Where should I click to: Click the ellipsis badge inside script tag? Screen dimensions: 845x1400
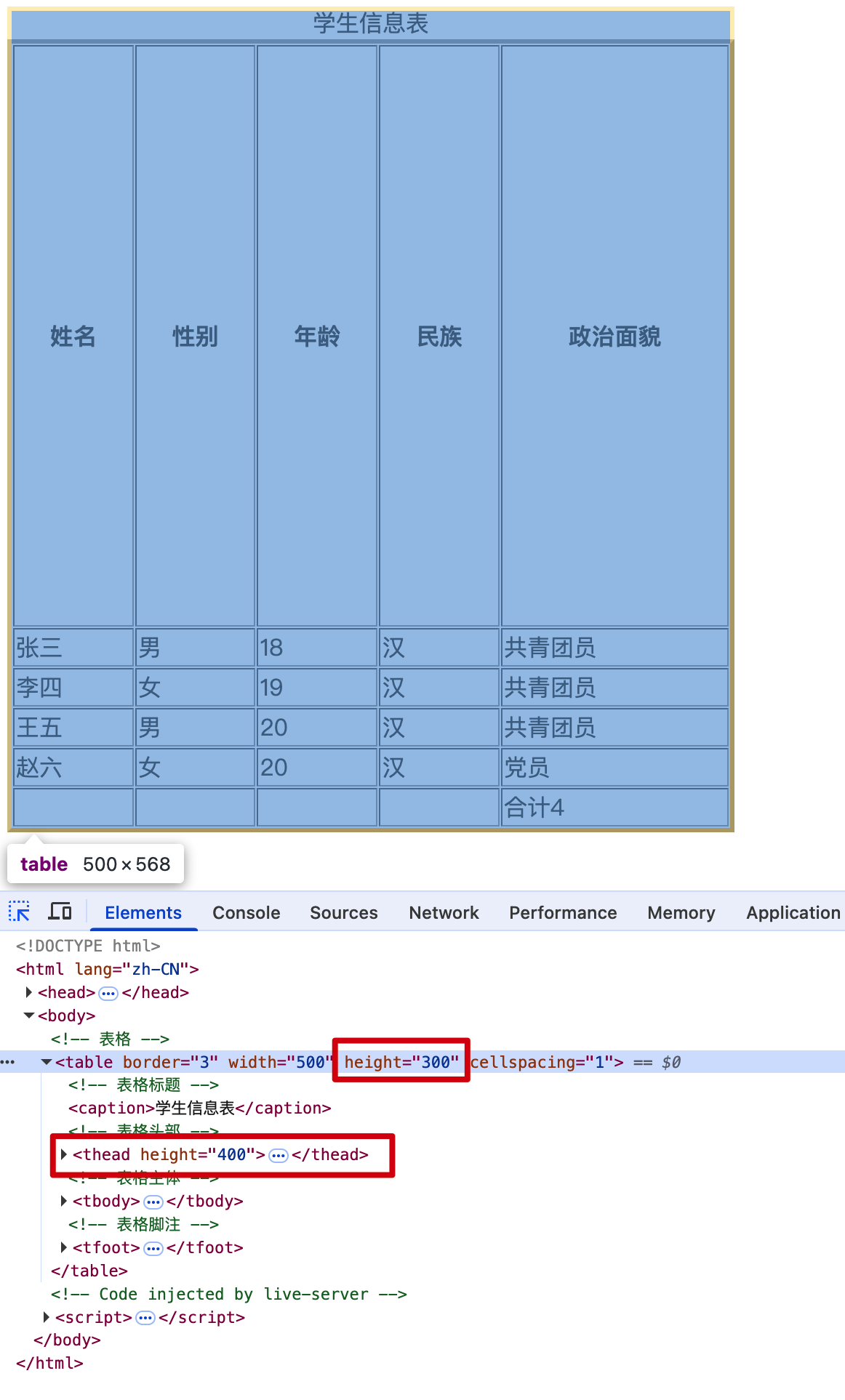pyautogui.click(x=145, y=1318)
